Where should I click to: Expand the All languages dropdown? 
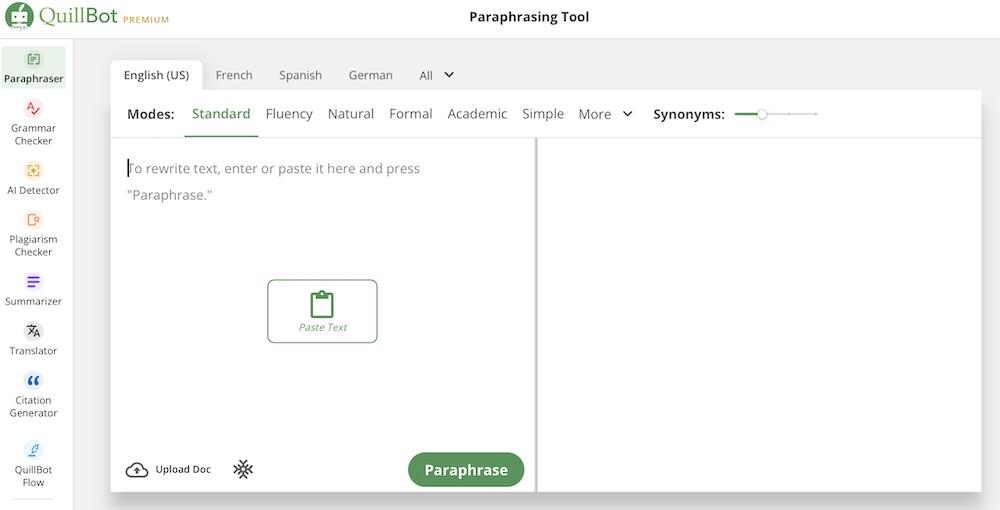[437, 75]
